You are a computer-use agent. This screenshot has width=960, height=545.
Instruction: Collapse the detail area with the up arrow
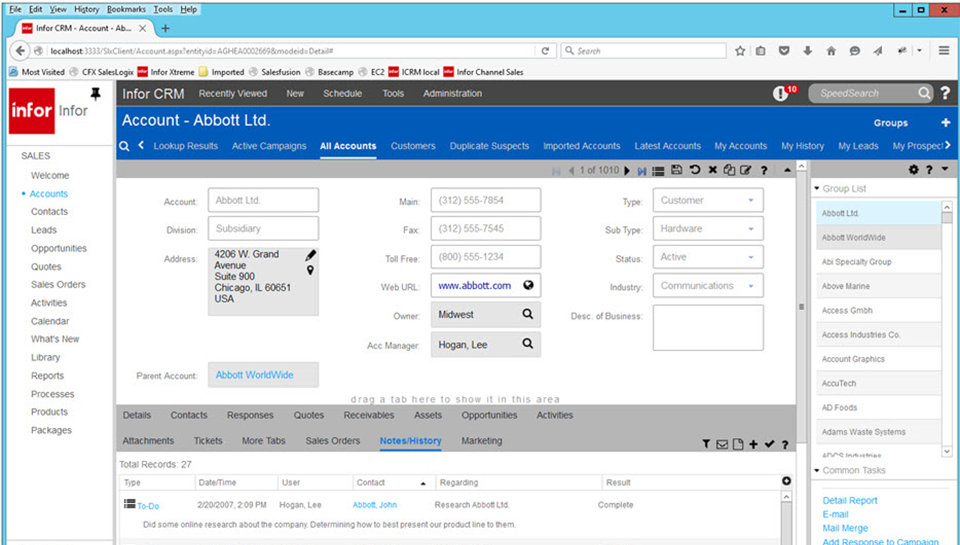tap(787, 171)
